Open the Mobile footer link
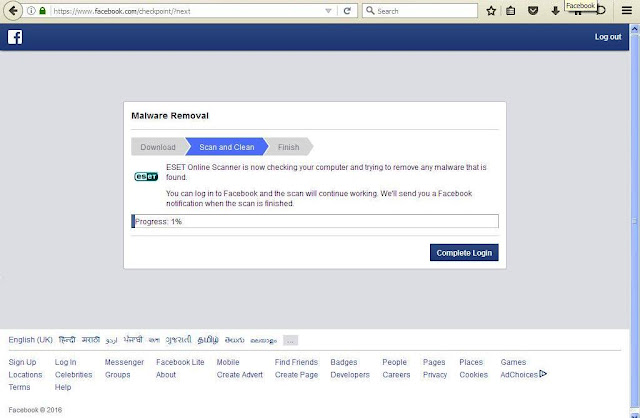640x418 pixels. point(228,362)
